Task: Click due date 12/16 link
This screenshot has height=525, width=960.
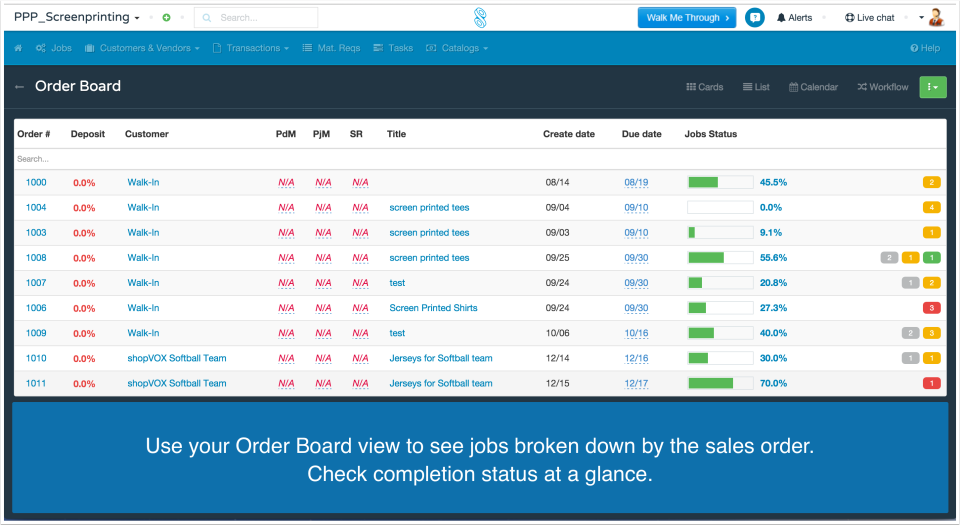Action: 636,358
